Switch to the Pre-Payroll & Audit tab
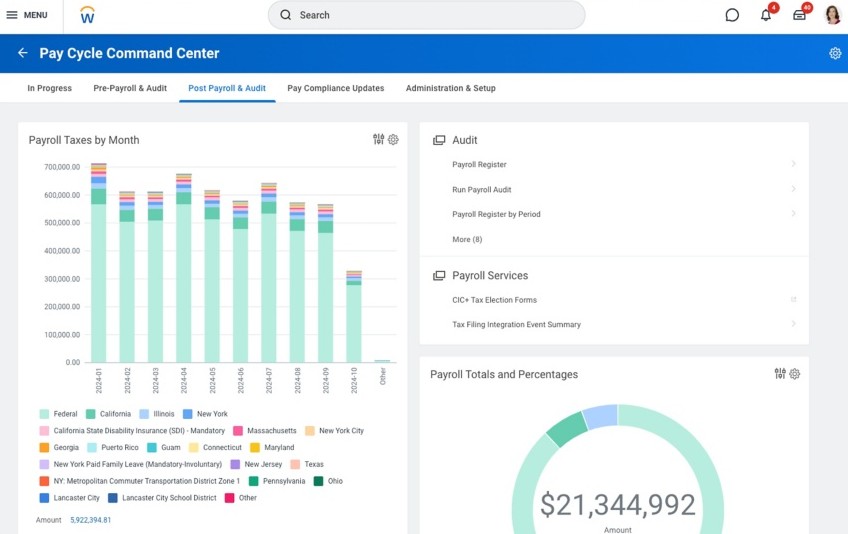This screenshot has height=534, width=848. tap(130, 88)
